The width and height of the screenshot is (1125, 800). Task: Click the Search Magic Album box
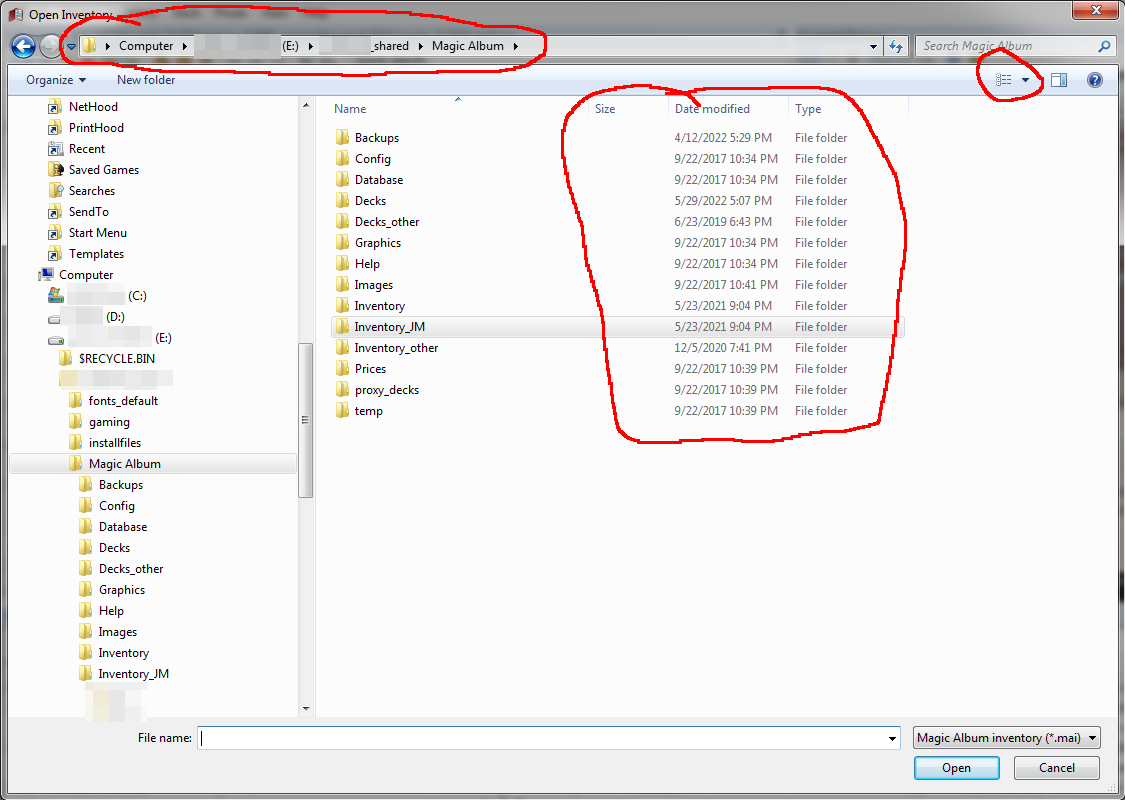tap(1015, 46)
